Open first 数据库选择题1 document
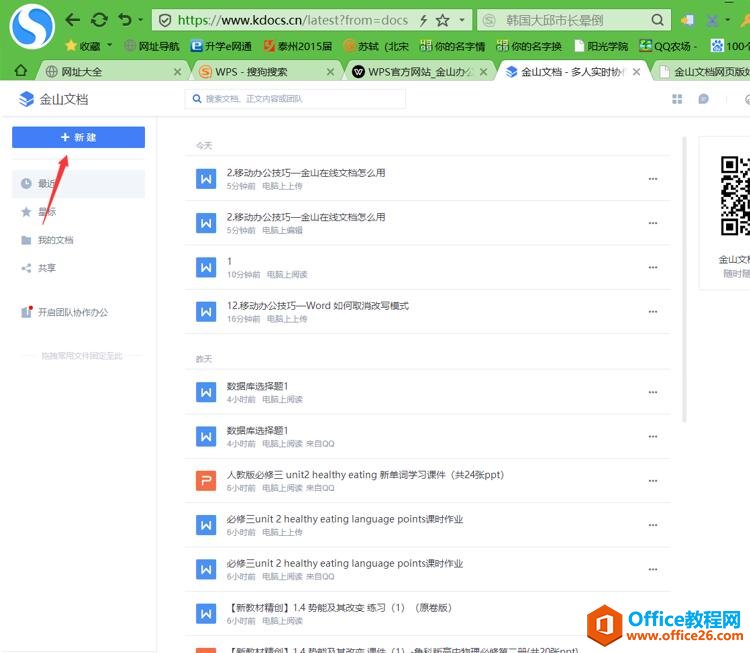Screen dimensions: 750x653 click(x=427, y=392)
